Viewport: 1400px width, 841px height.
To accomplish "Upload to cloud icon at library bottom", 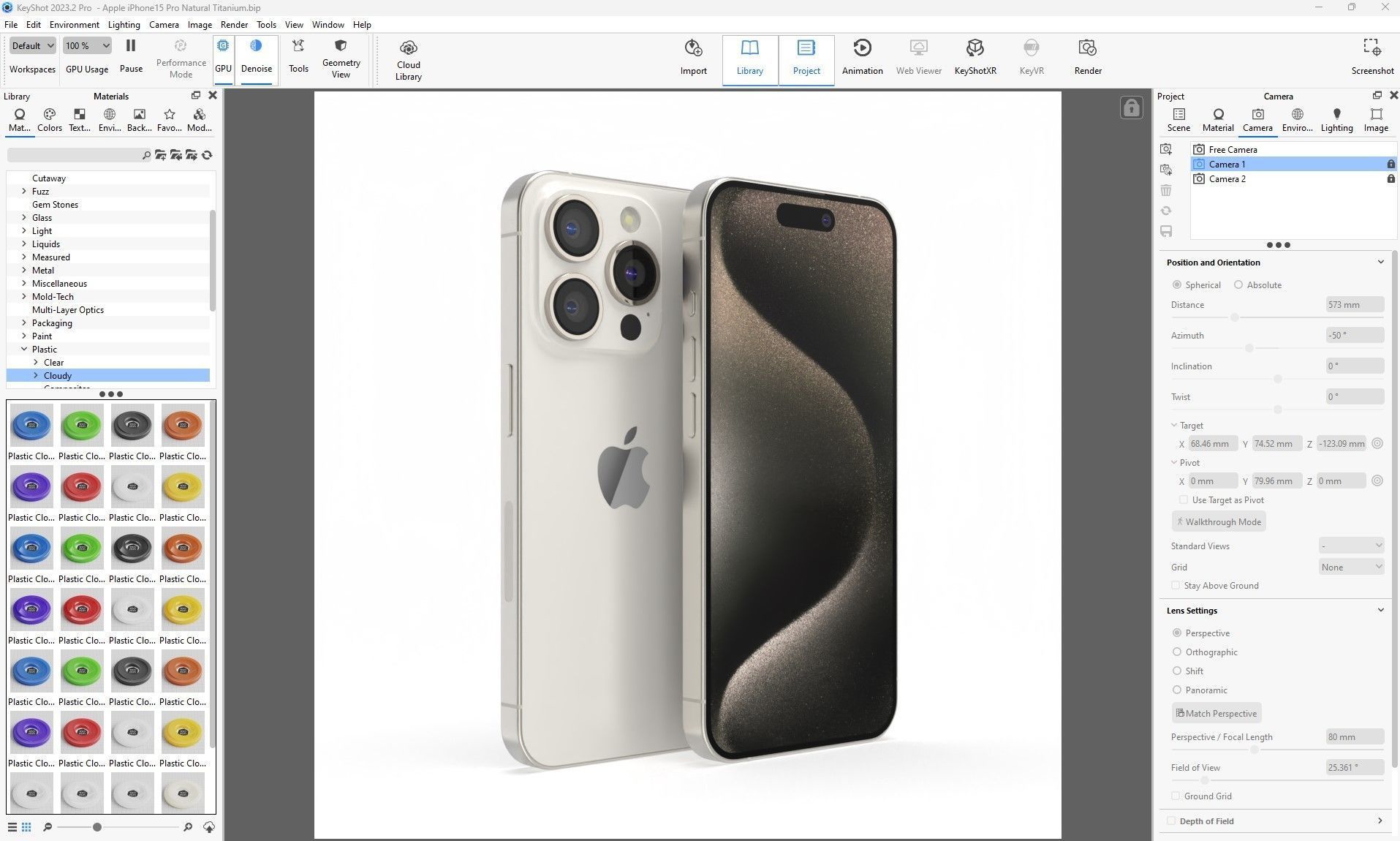I will [x=209, y=827].
